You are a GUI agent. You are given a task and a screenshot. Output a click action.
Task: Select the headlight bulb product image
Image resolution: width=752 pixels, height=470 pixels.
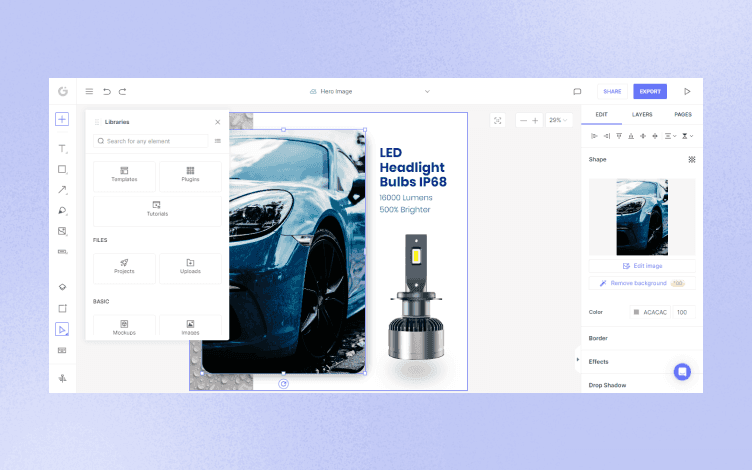416,297
